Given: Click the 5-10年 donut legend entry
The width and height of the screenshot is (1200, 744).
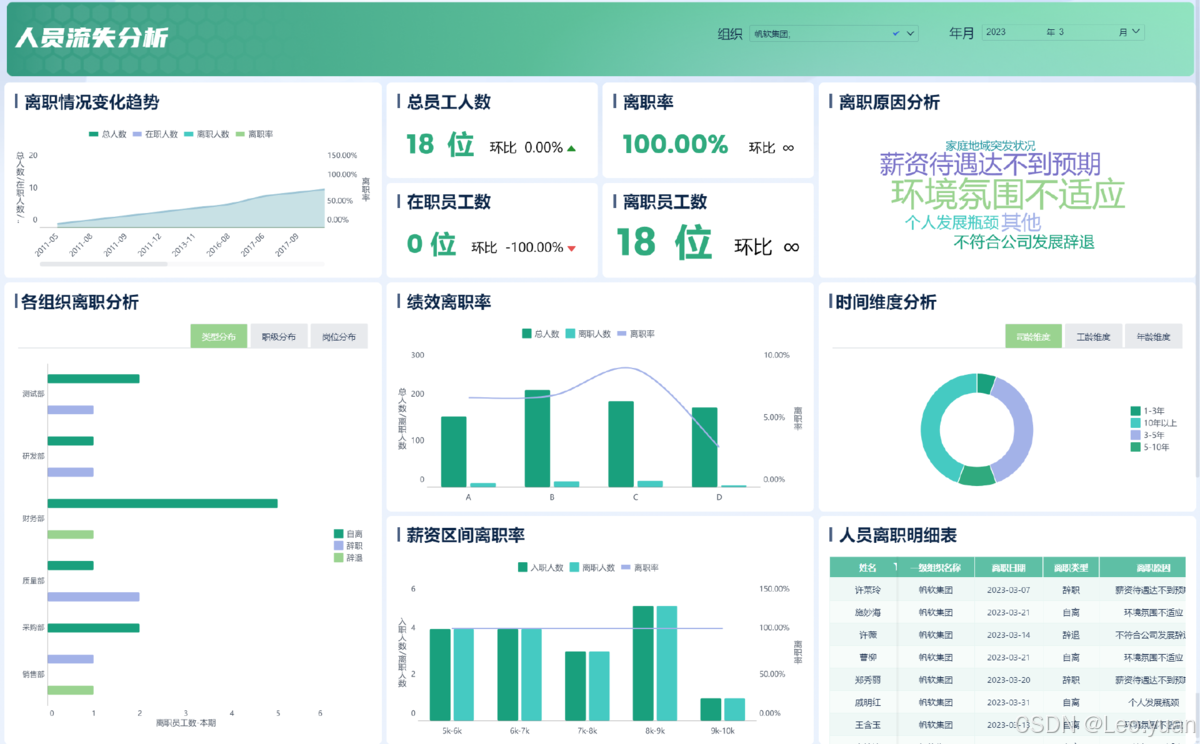Looking at the screenshot, I should point(1149,447).
